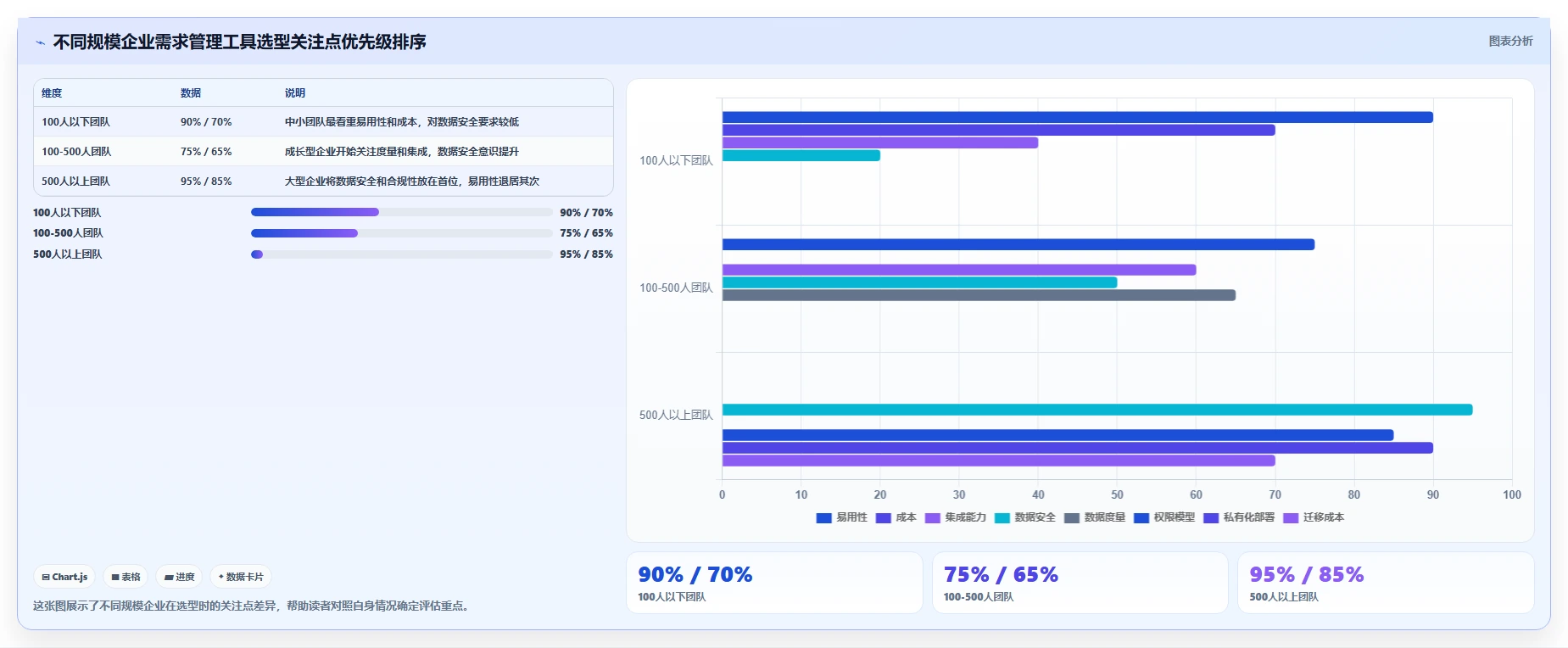Click the description starting 成长型企业开始关注
Image resolution: width=1568 pixels, height=648 pixels.
(x=402, y=152)
